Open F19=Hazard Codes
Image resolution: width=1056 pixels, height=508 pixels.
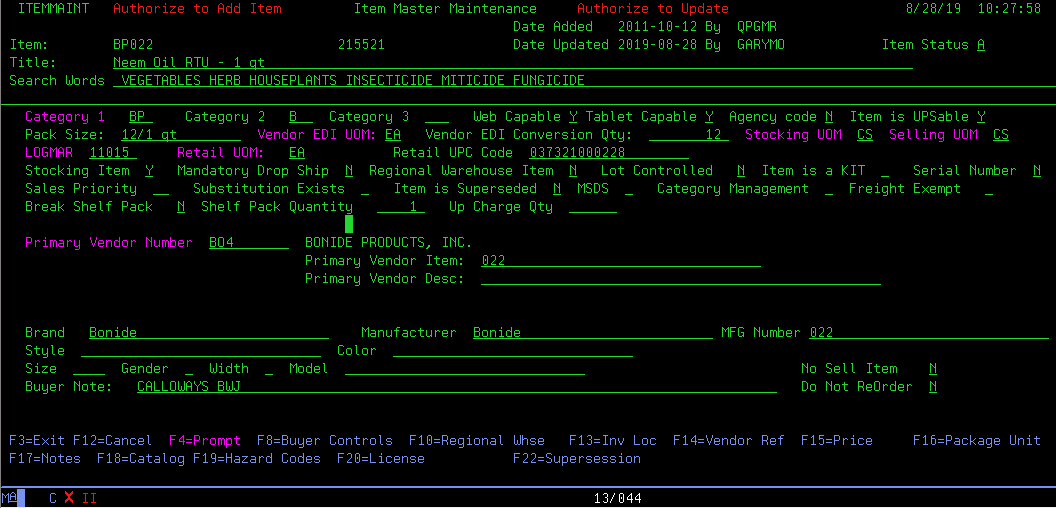pyautogui.click(x=256, y=459)
